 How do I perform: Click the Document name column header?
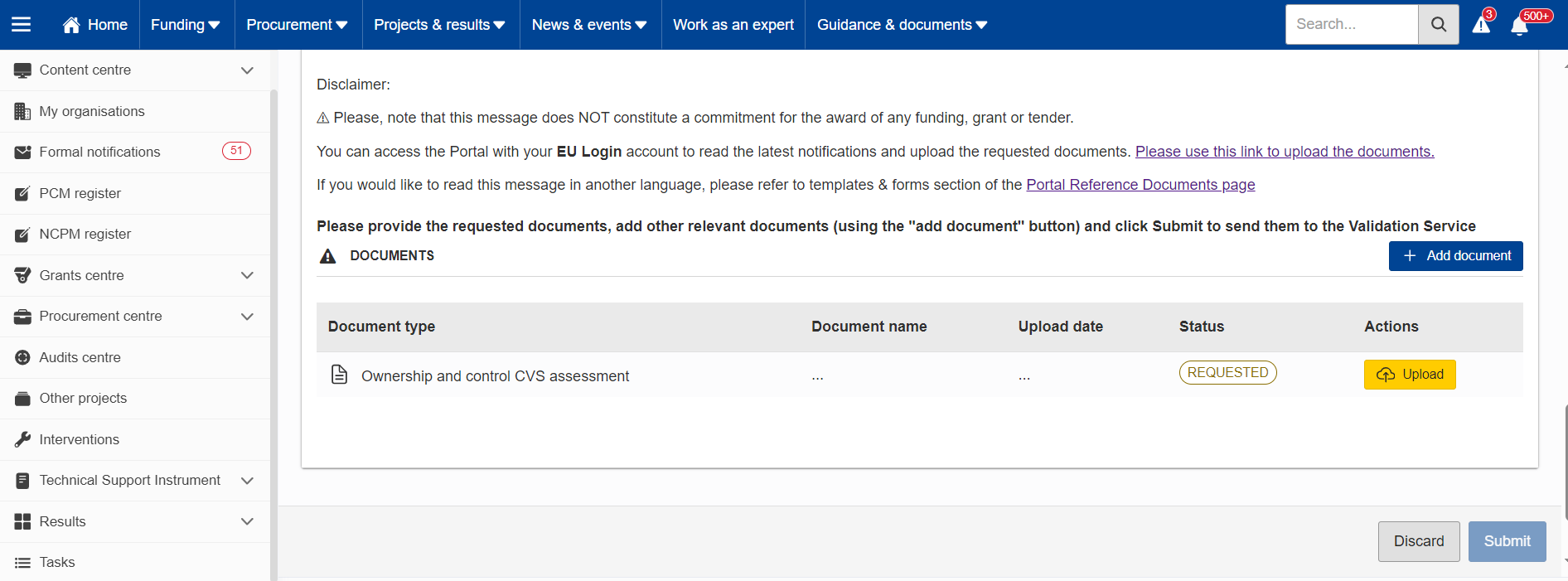coord(869,327)
